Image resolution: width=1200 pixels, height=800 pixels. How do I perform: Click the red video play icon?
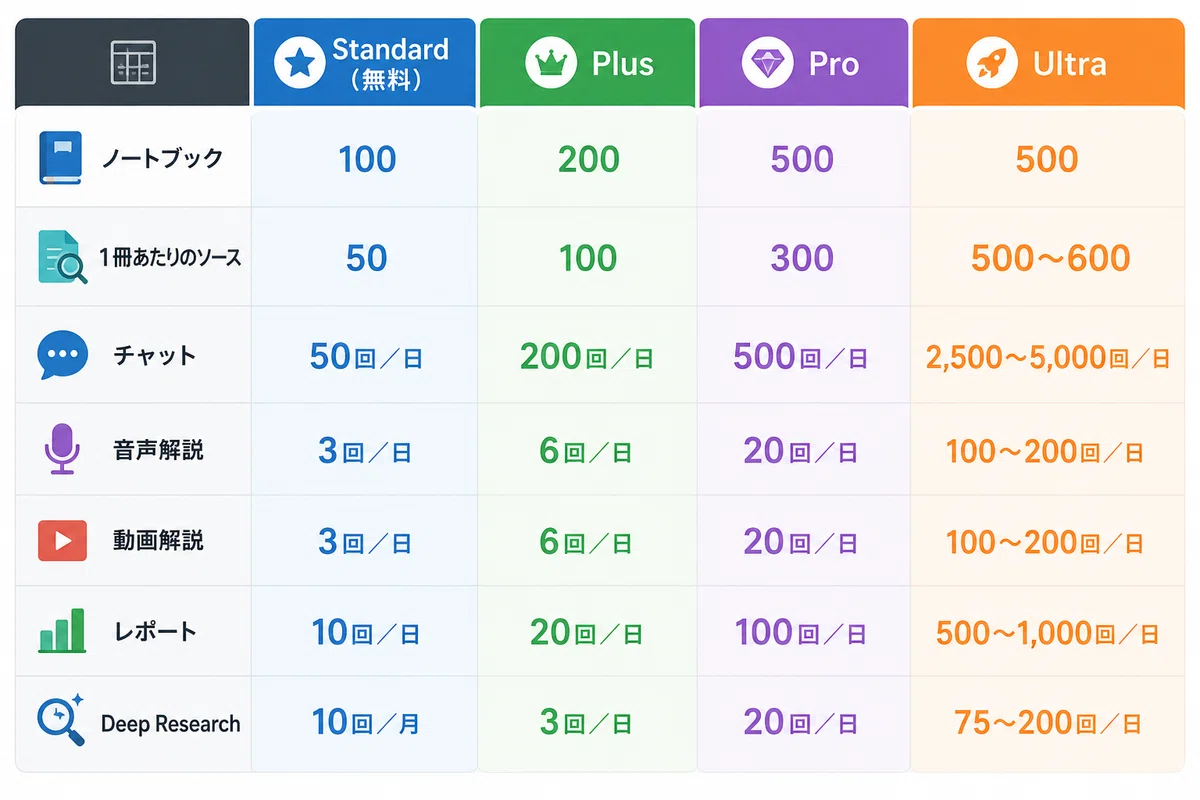pyautogui.click(x=62, y=540)
